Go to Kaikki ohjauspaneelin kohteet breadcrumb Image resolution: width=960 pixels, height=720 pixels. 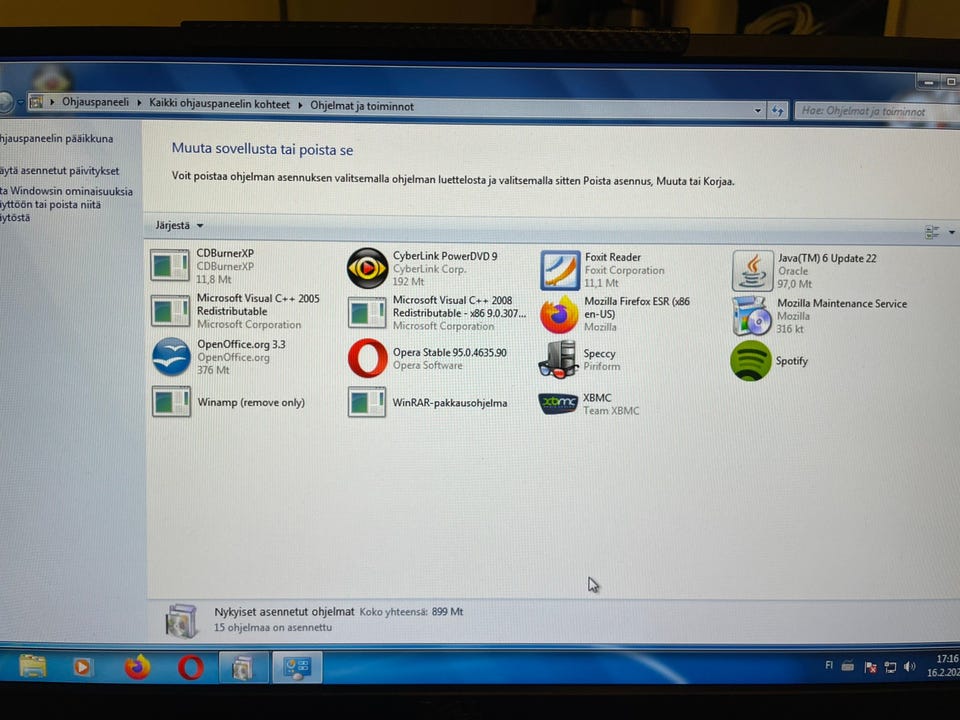pos(219,104)
